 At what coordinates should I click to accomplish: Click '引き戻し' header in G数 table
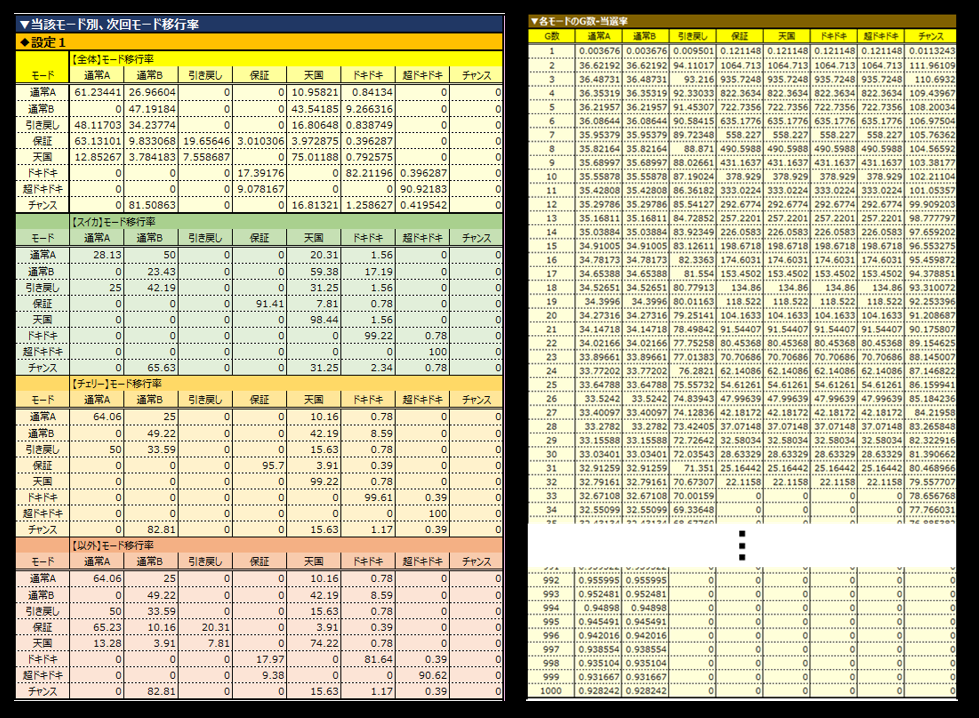pyautogui.click(x=692, y=36)
